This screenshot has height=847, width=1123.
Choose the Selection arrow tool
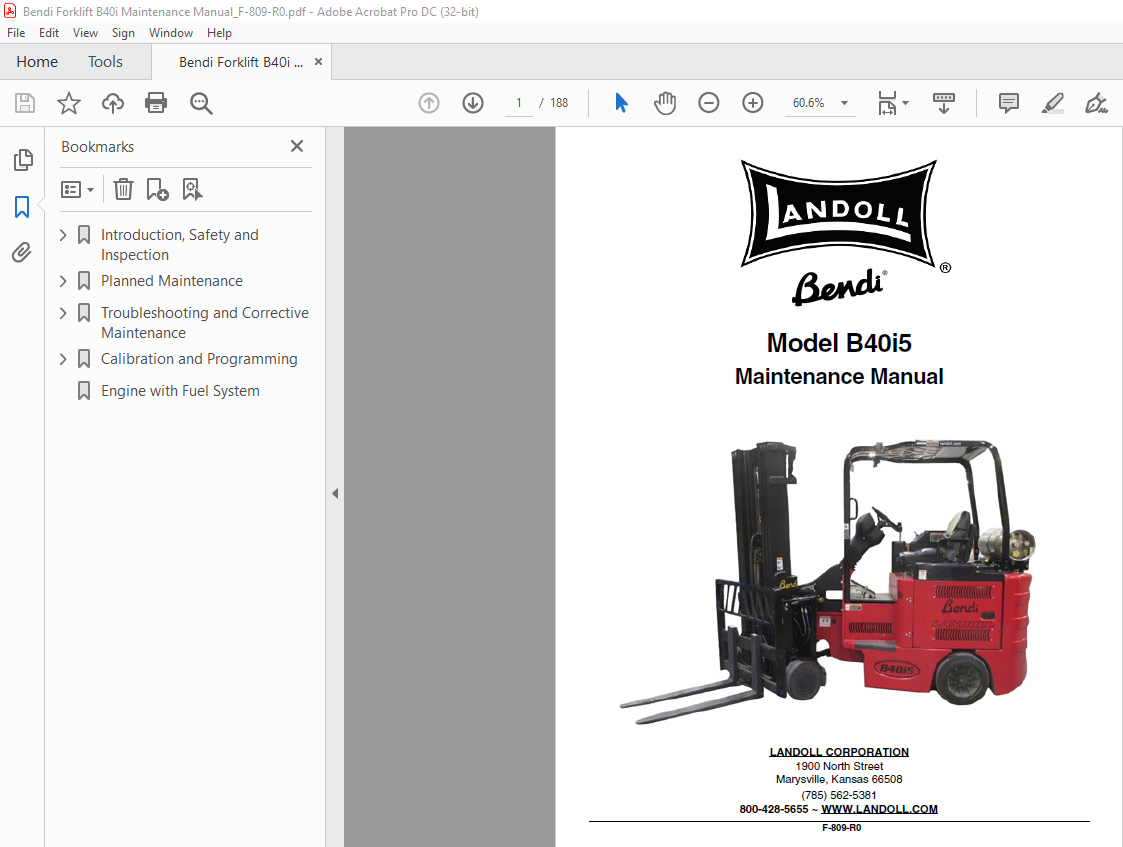[x=621, y=103]
